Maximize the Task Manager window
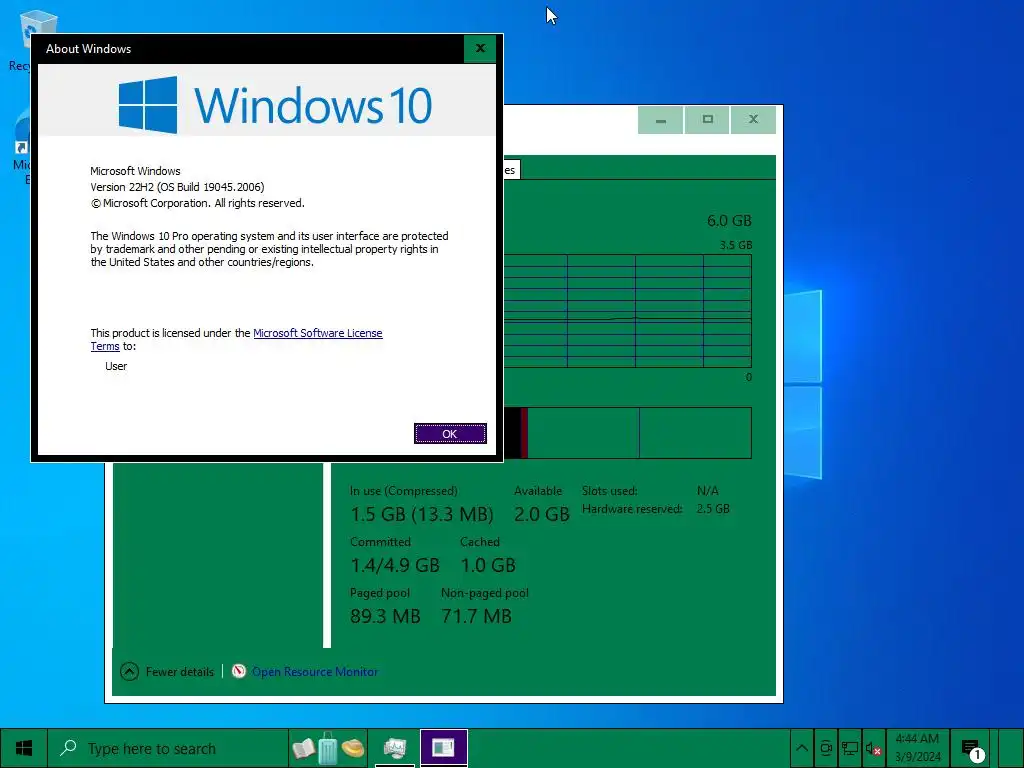Screen dimensions: 1024x768 pos(707,120)
